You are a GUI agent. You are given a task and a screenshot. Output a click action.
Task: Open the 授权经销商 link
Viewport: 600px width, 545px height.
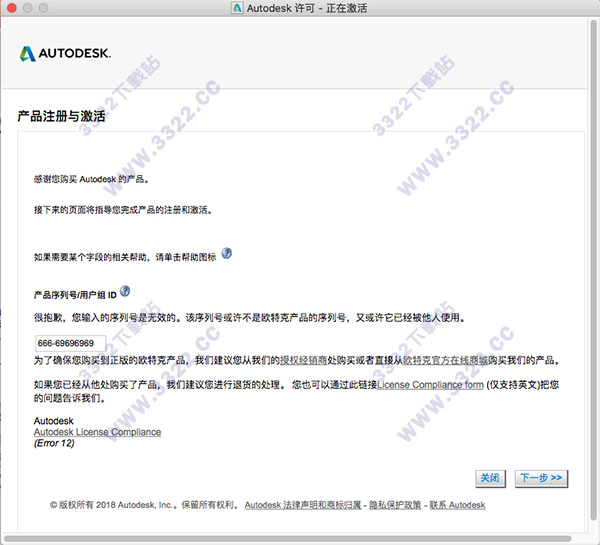click(x=303, y=360)
